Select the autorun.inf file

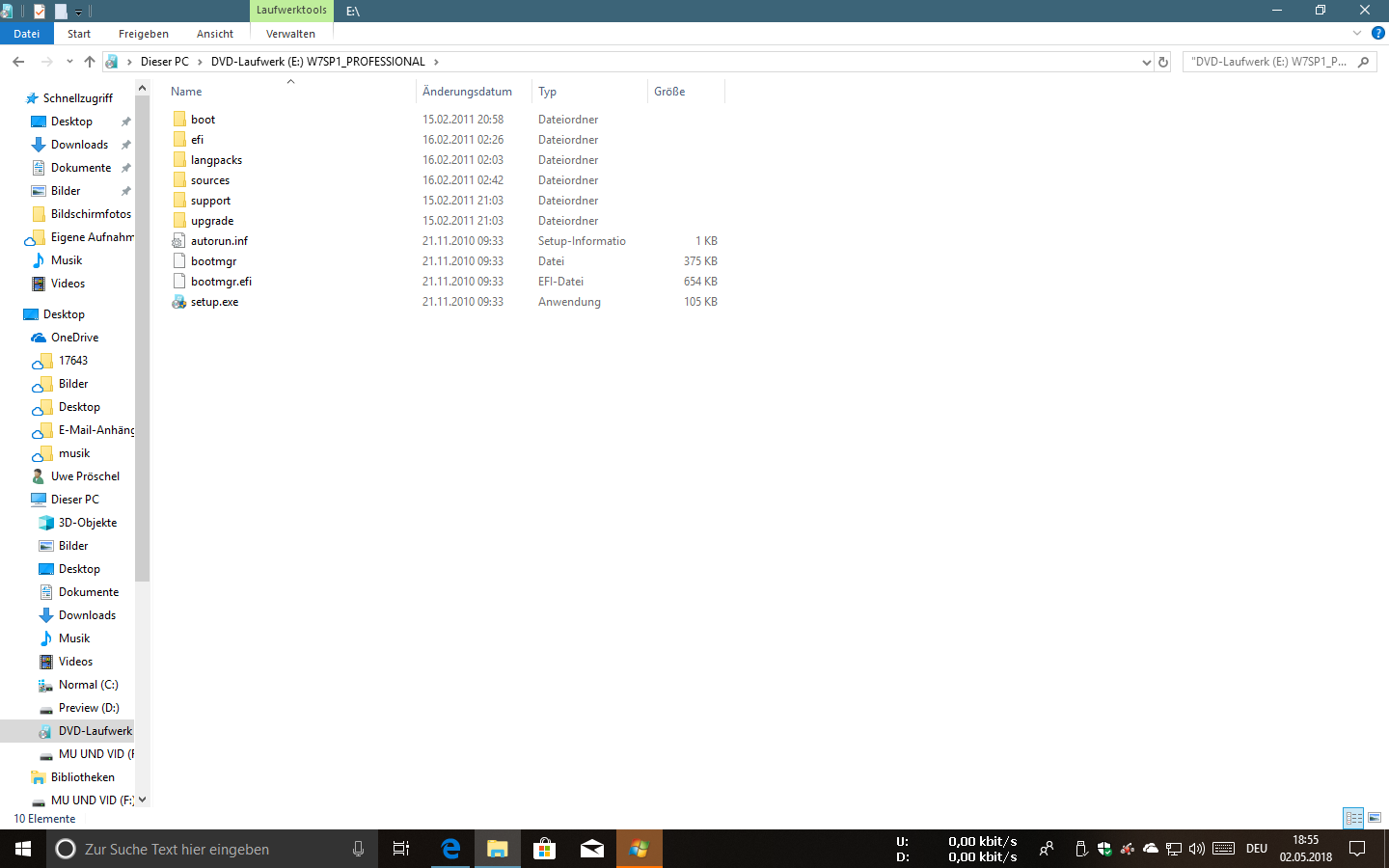pos(219,241)
